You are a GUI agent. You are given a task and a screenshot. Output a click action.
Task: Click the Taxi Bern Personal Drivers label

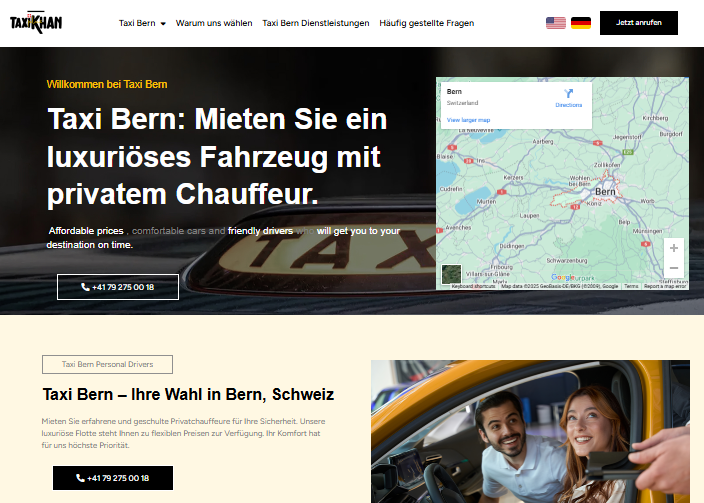pos(107,364)
